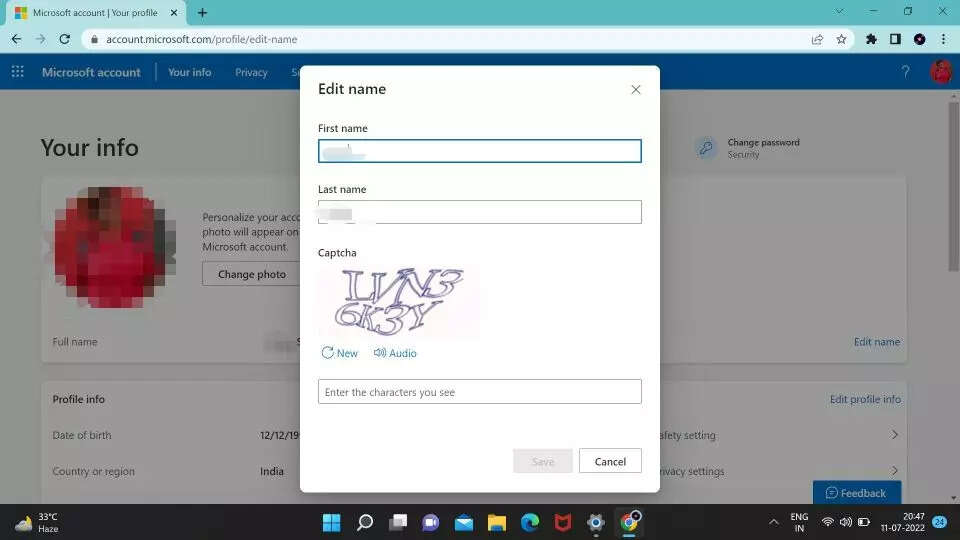The image size is (960, 540).
Task: Click the First name input field
Action: point(480,151)
